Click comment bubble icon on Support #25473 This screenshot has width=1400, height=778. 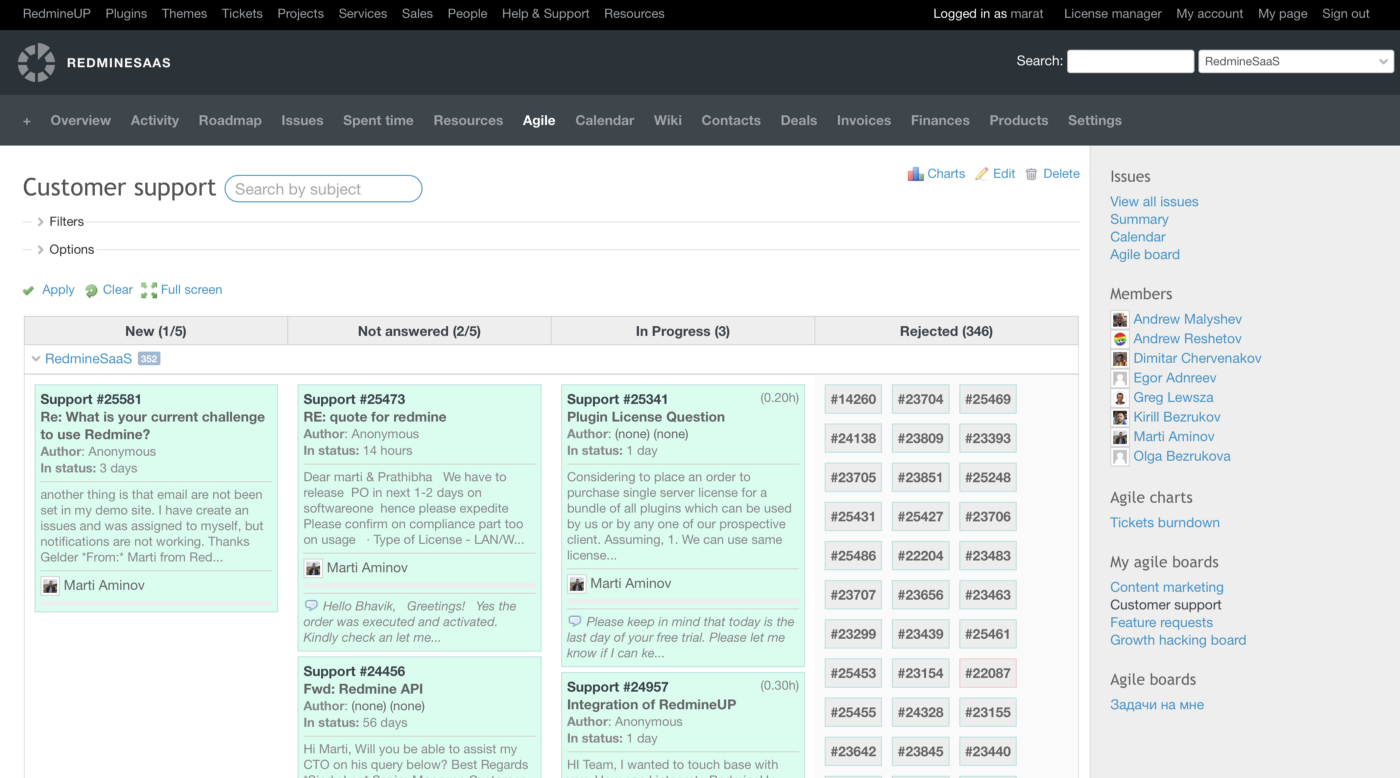(311, 606)
